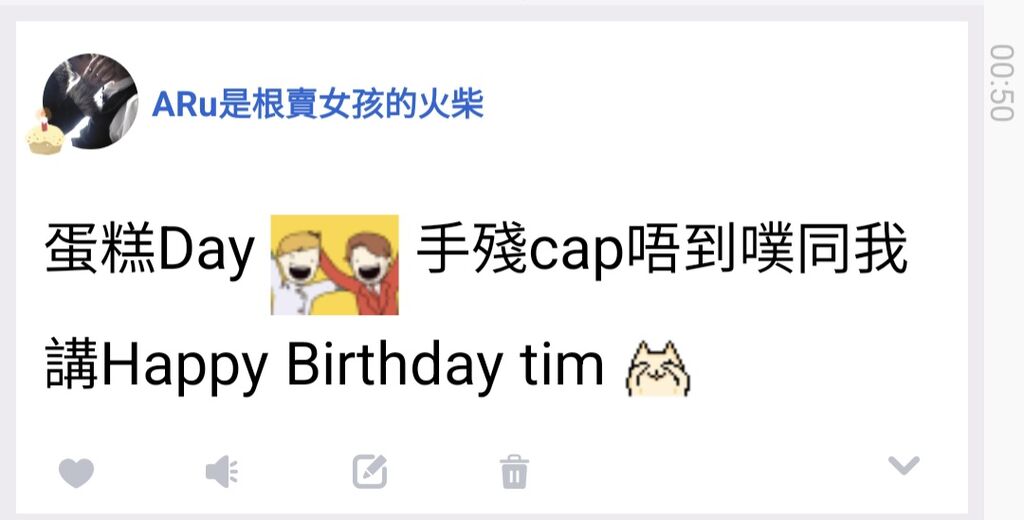The image size is (1024, 520).
Task: Expand post options with the down chevron
Action: click(x=904, y=465)
